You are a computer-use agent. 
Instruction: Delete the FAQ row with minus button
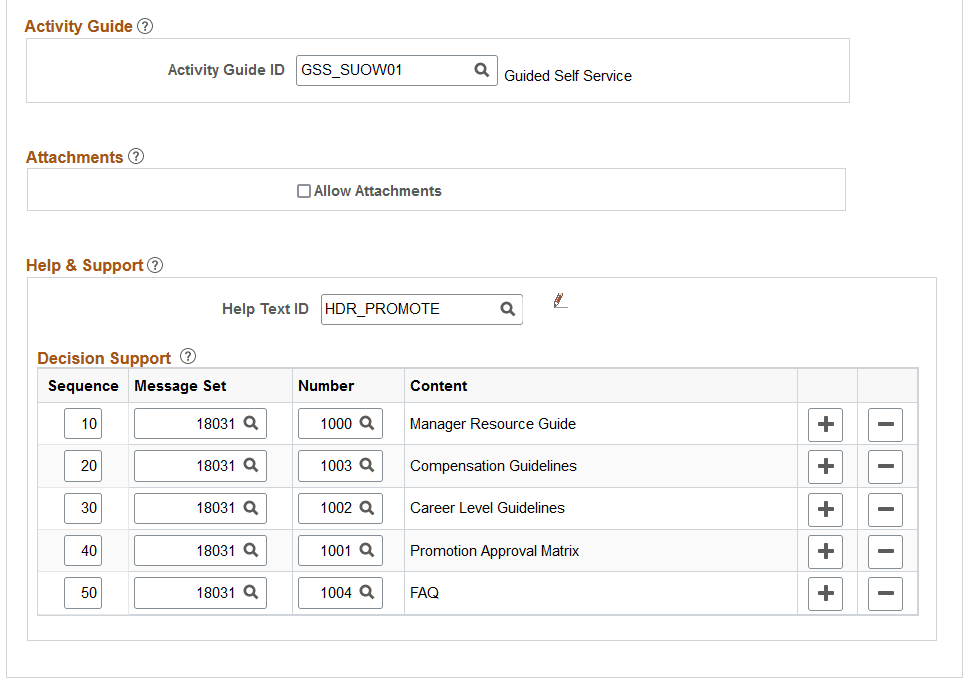[885, 593]
